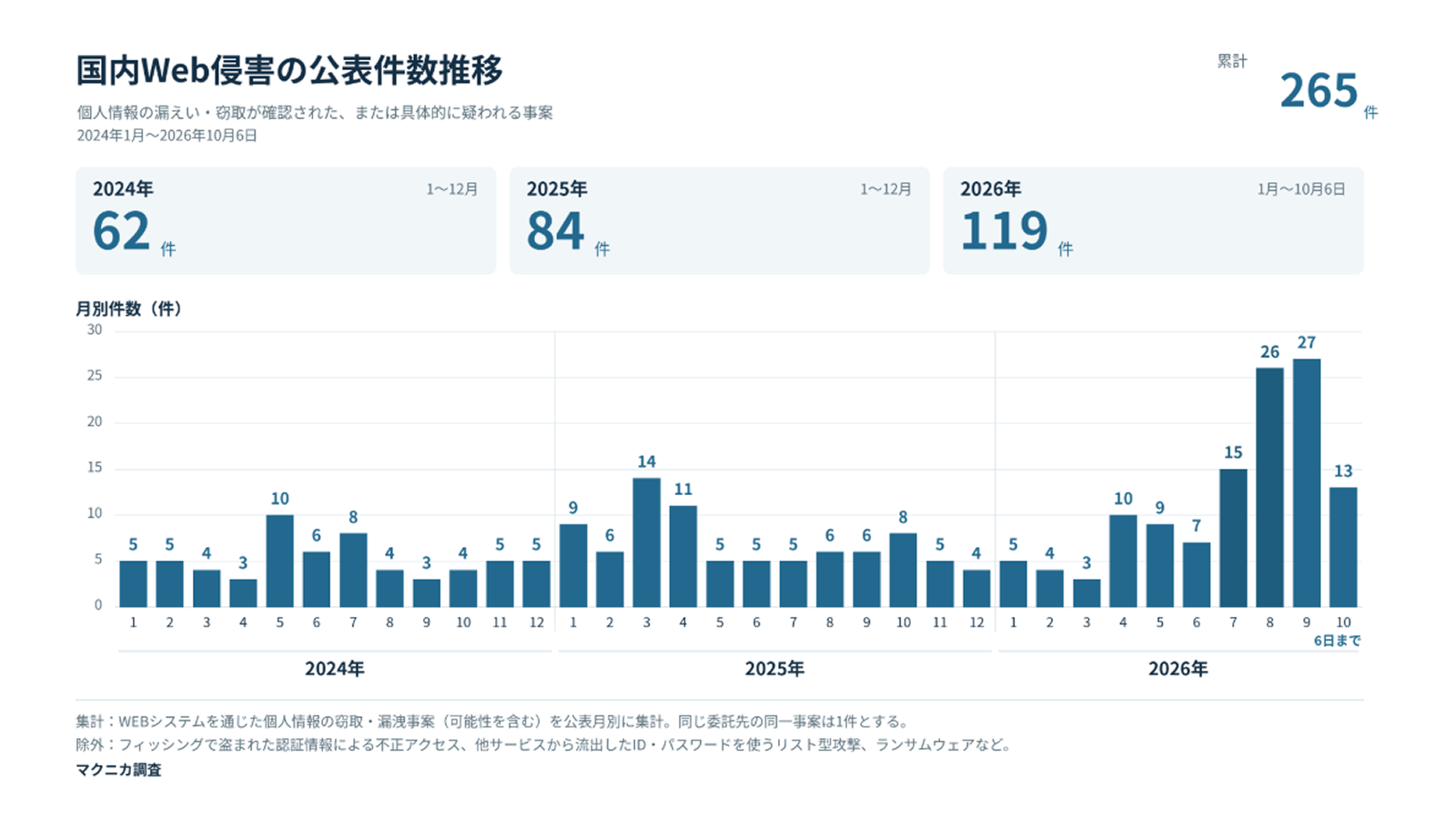Click the March 2025 bar labeled 14
Image resolution: width=1456 pixels, height=819 pixels.
(x=647, y=542)
